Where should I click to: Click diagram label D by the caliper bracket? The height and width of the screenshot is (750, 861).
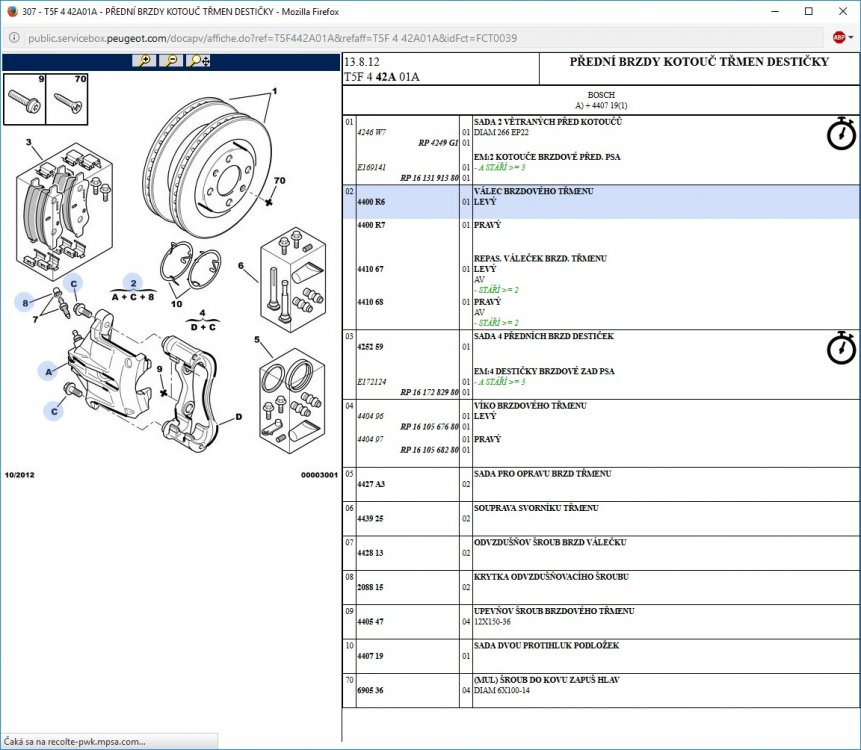[238, 417]
